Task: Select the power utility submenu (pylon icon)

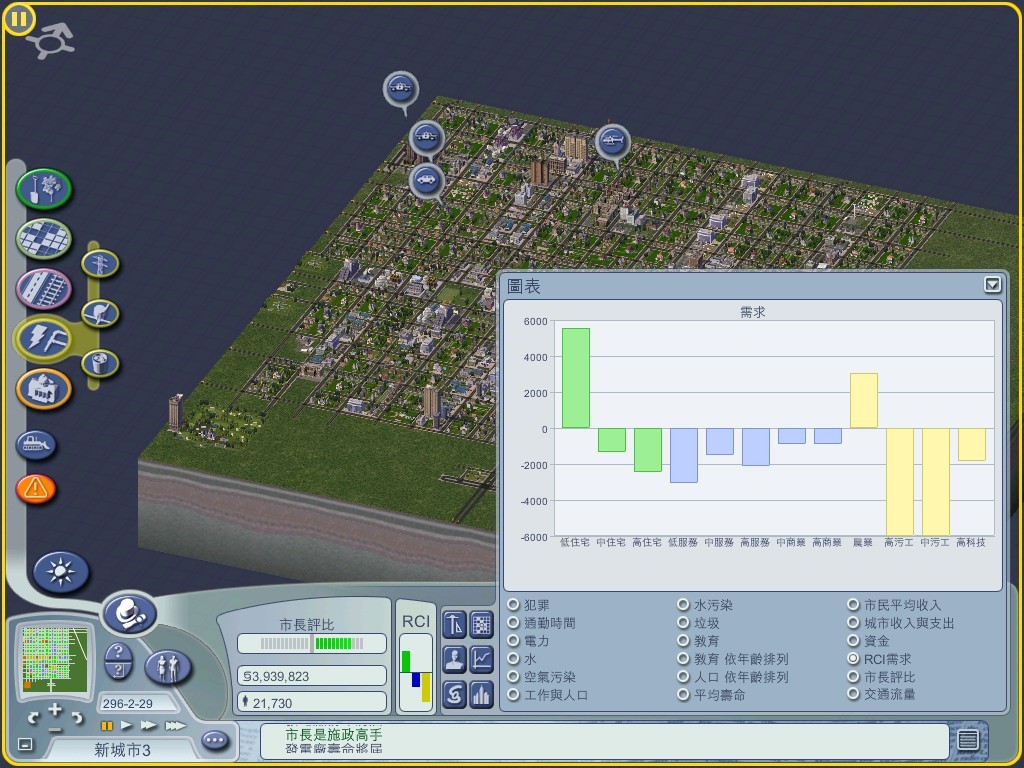Action: click(x=100, y=264)
